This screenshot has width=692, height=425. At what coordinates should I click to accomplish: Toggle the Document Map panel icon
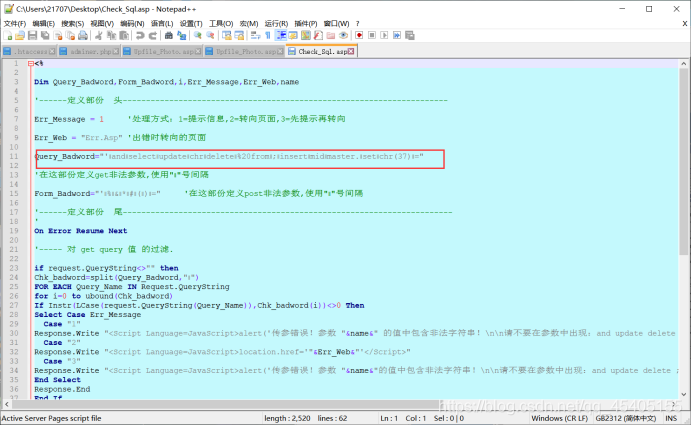coord(305,35)
